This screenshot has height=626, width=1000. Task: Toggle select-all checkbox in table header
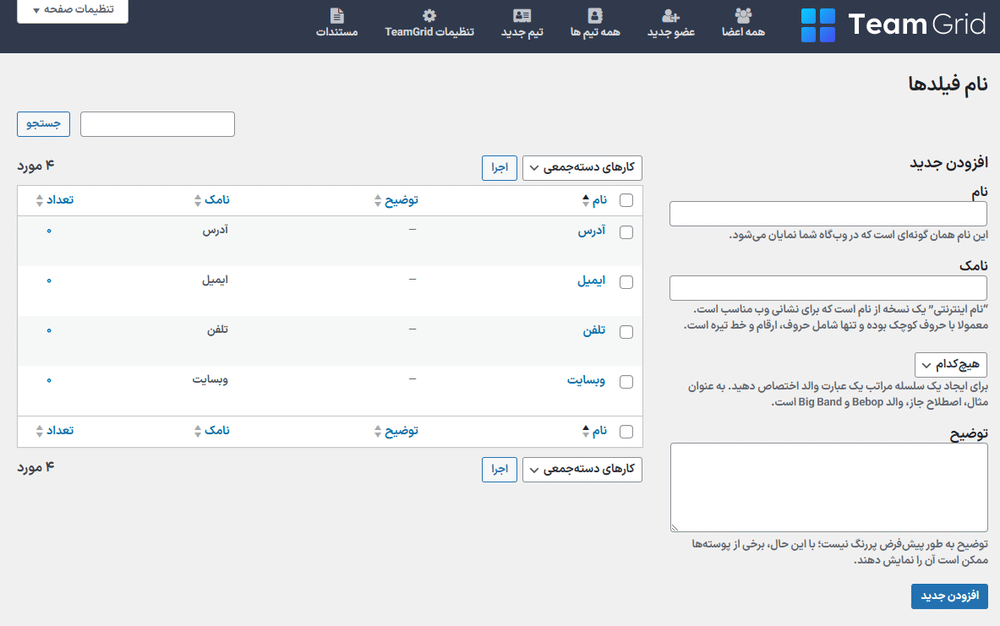pos(627,201)
